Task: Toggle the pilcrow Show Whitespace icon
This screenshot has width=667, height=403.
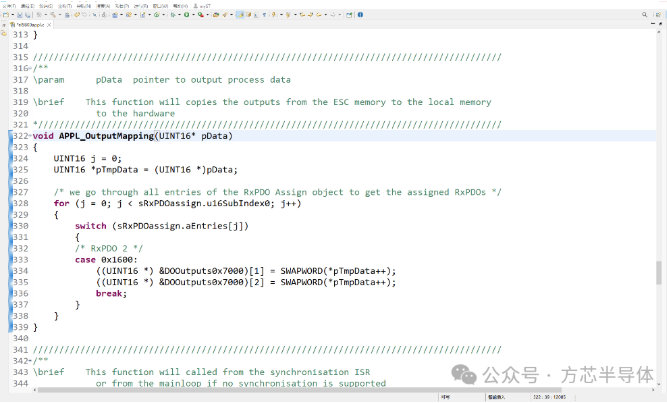Action: [265, 14]
